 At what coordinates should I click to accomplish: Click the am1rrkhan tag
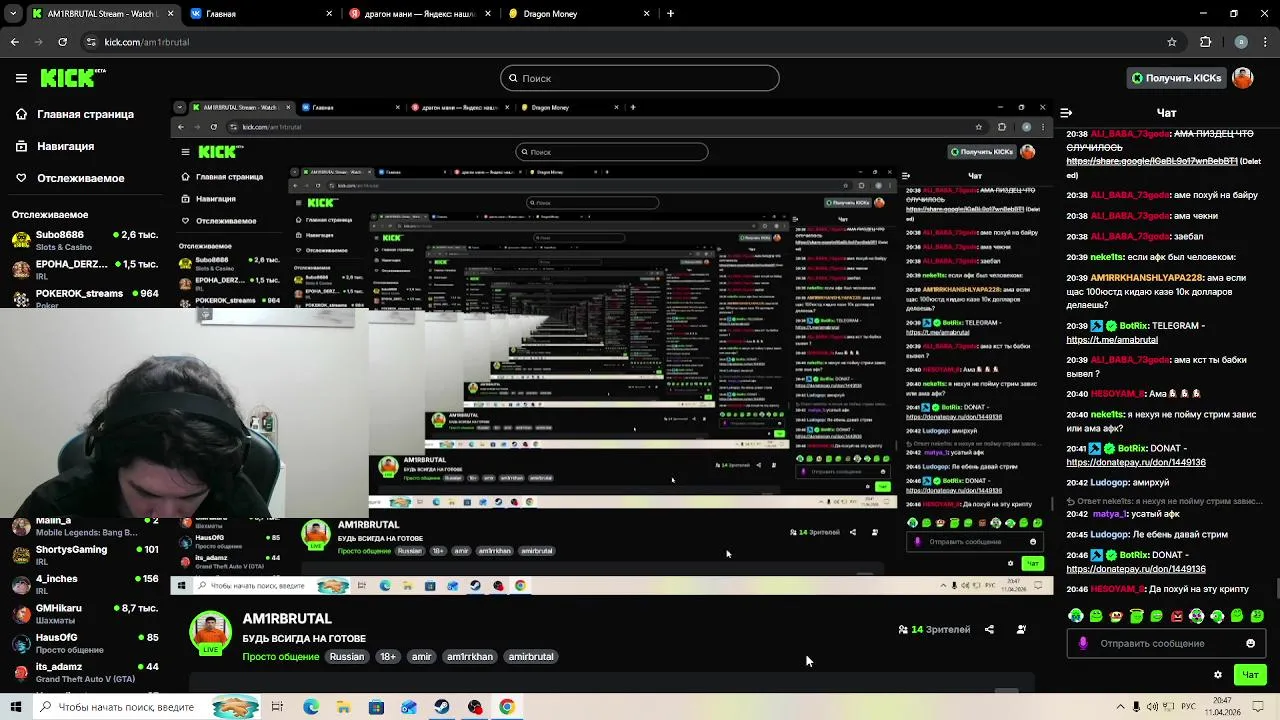470,657
